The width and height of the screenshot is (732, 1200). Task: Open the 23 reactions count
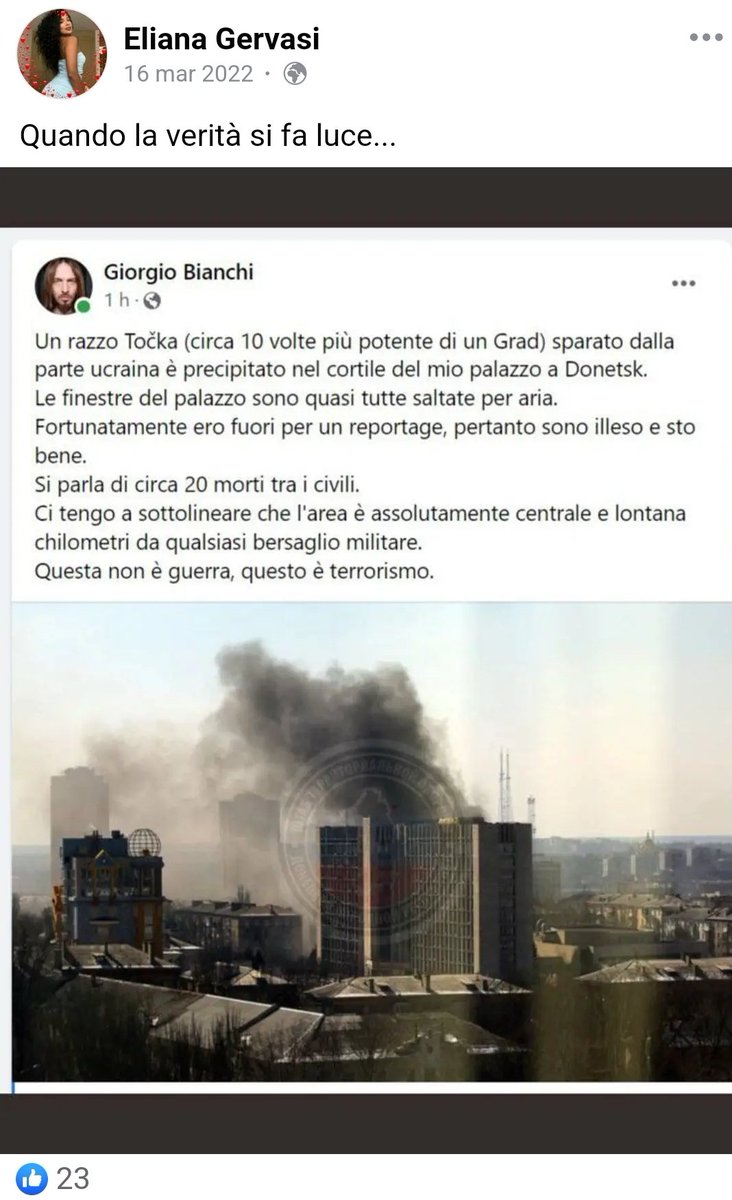click(x=73, y=1178)
